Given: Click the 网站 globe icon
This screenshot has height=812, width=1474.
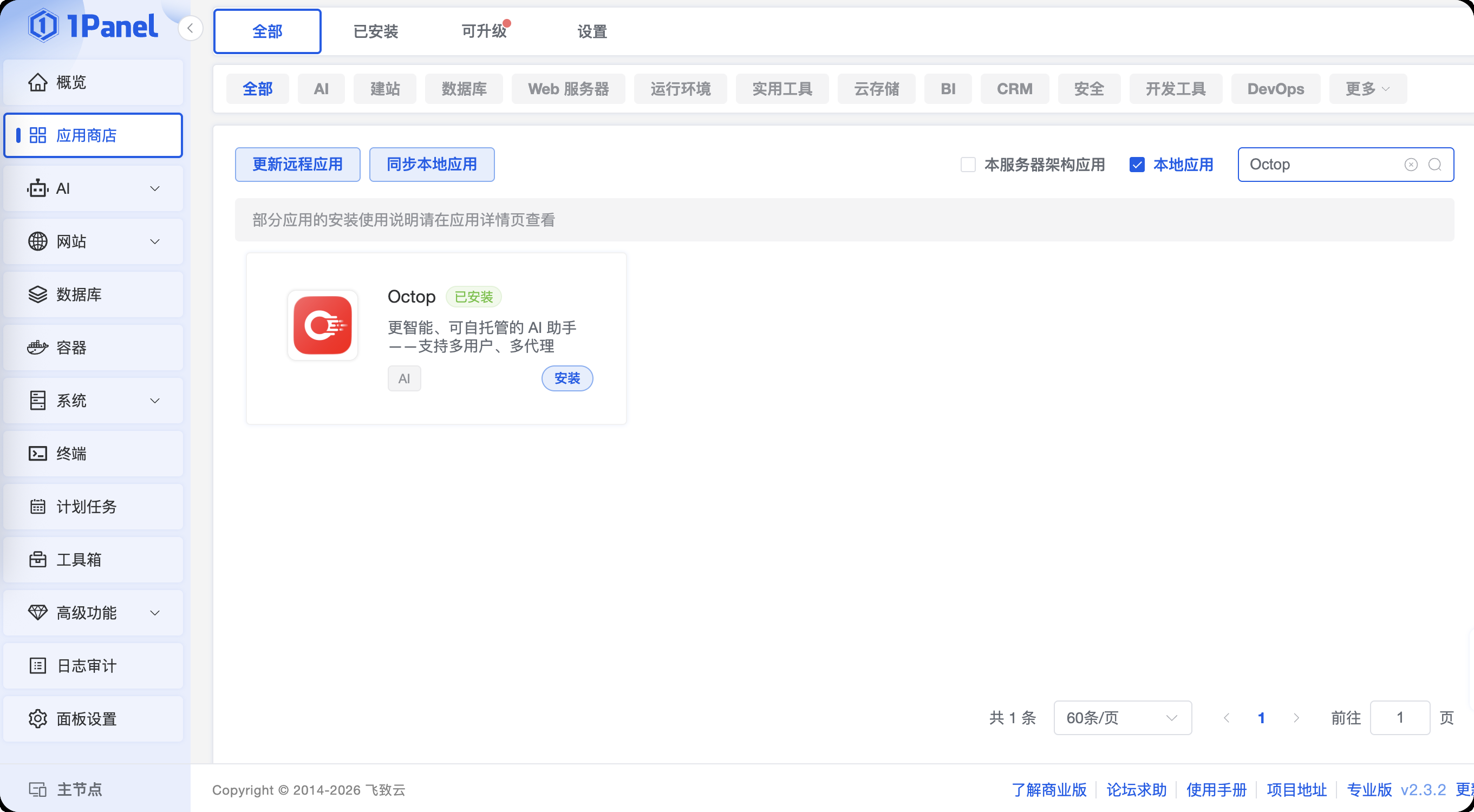Looking at the screenshot, I should click(x=38, y=241).
